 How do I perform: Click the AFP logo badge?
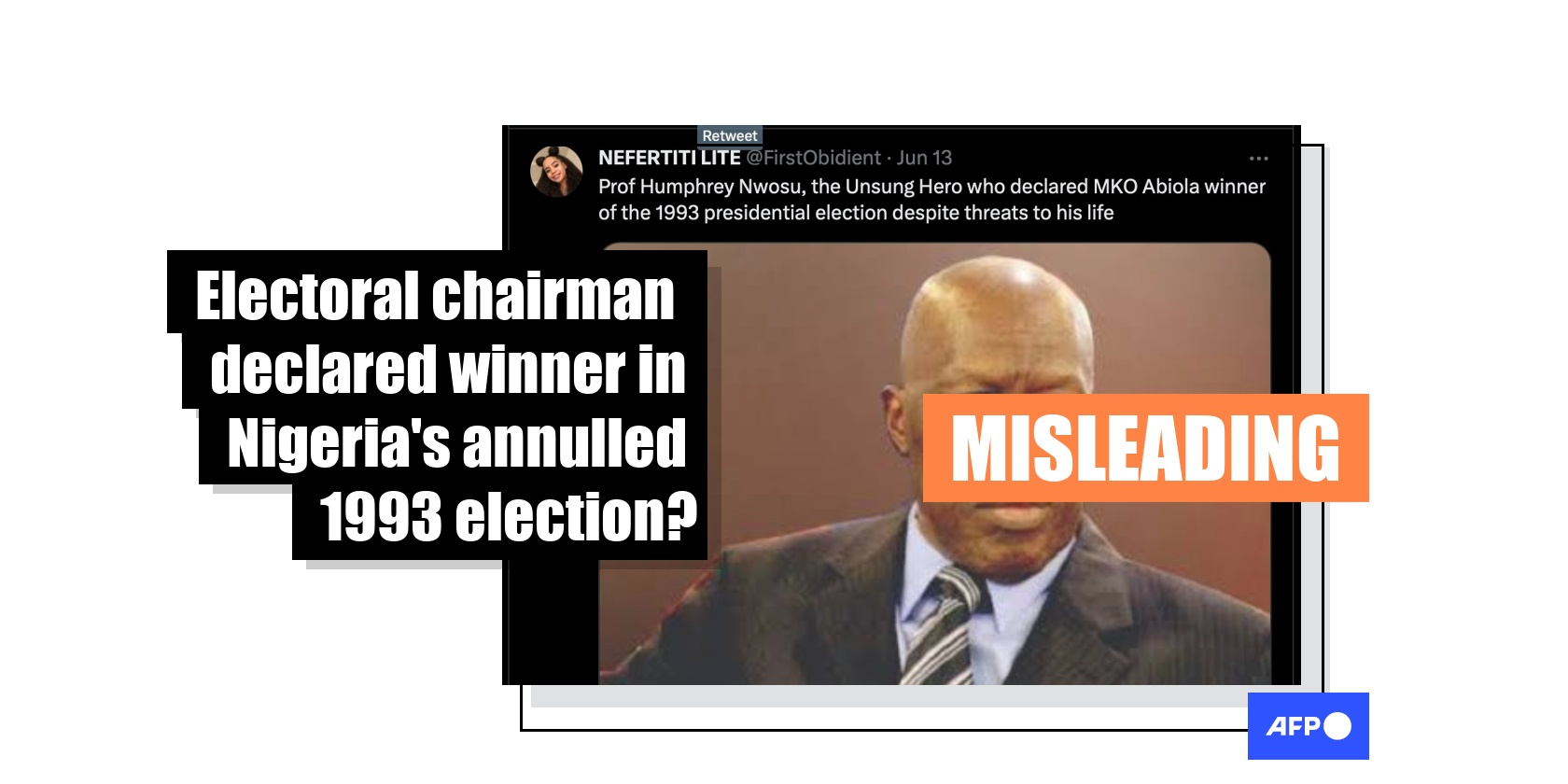click(x=1309, y=725)
